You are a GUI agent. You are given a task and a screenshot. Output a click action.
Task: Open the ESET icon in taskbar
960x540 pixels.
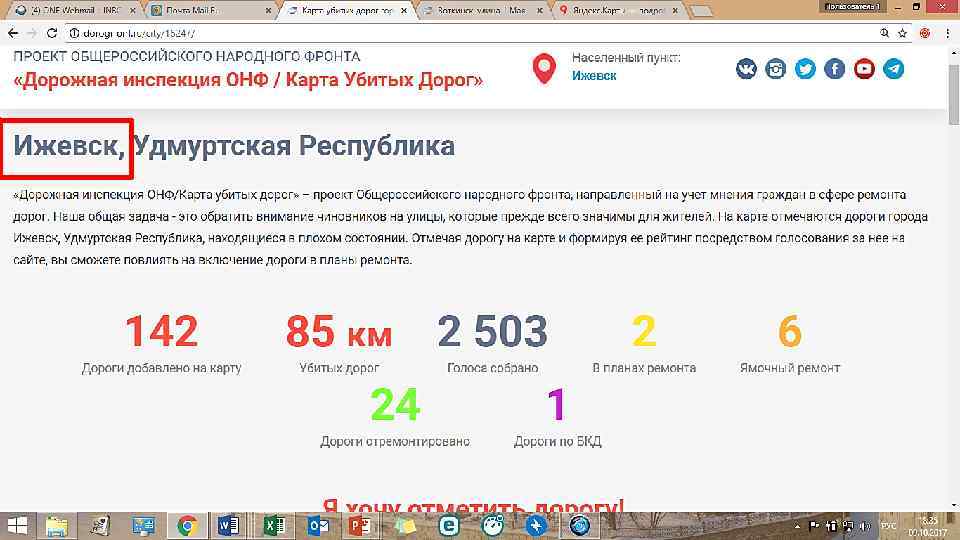point(449,526)
